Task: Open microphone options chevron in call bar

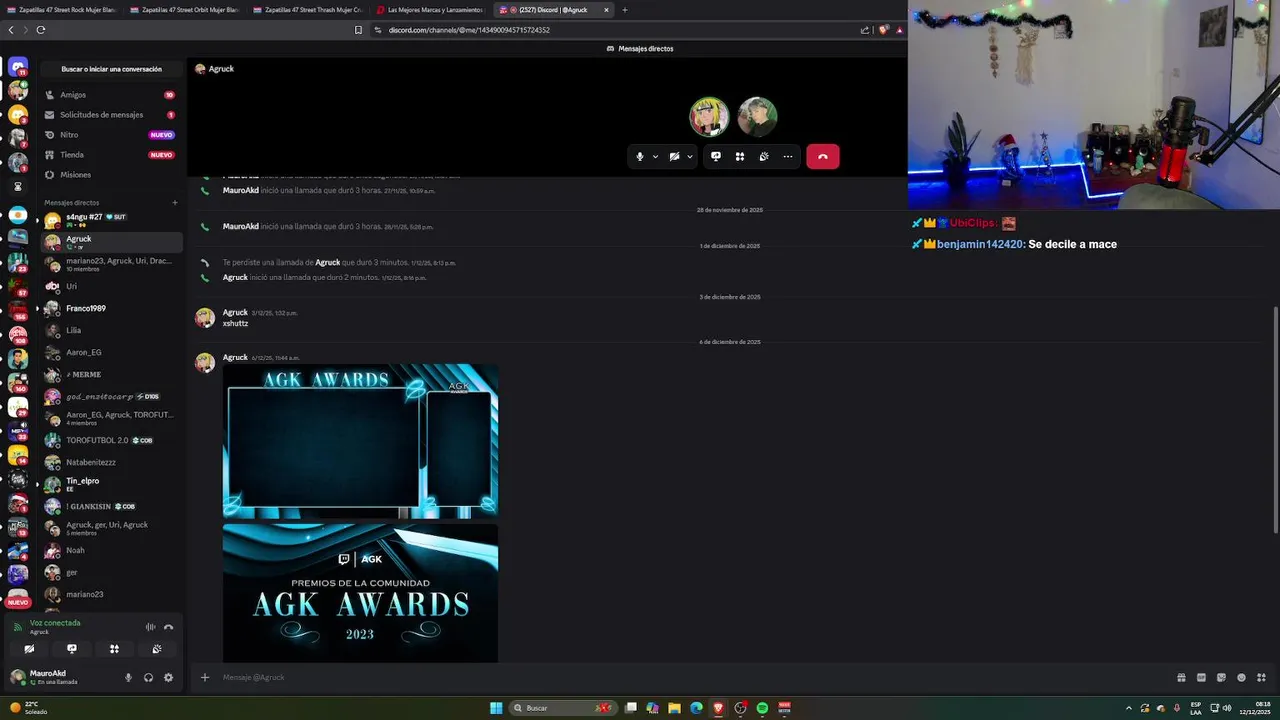Action: [x=655, y=156]
